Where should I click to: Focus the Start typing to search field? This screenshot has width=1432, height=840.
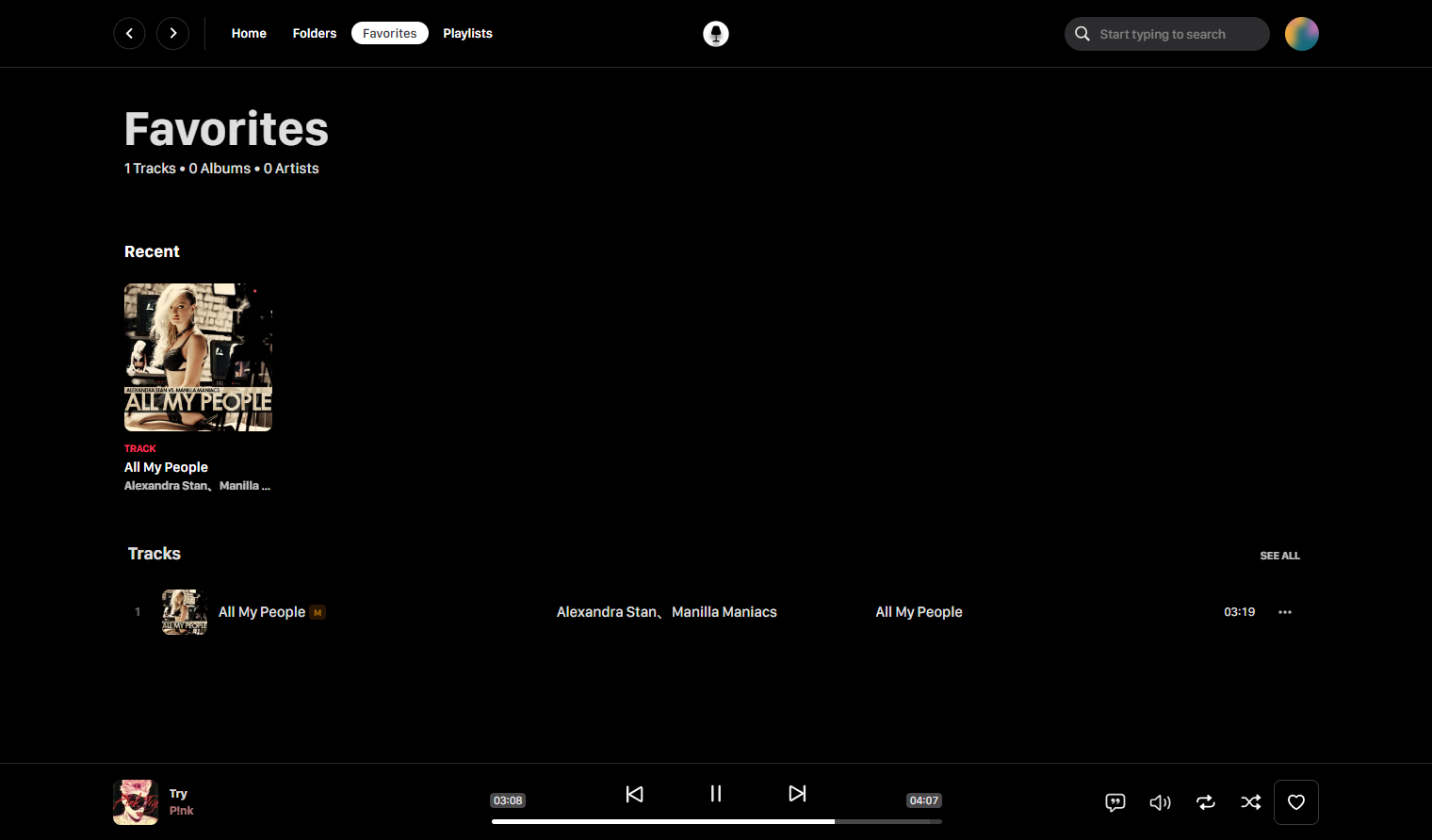click(x=1167, y=34)
